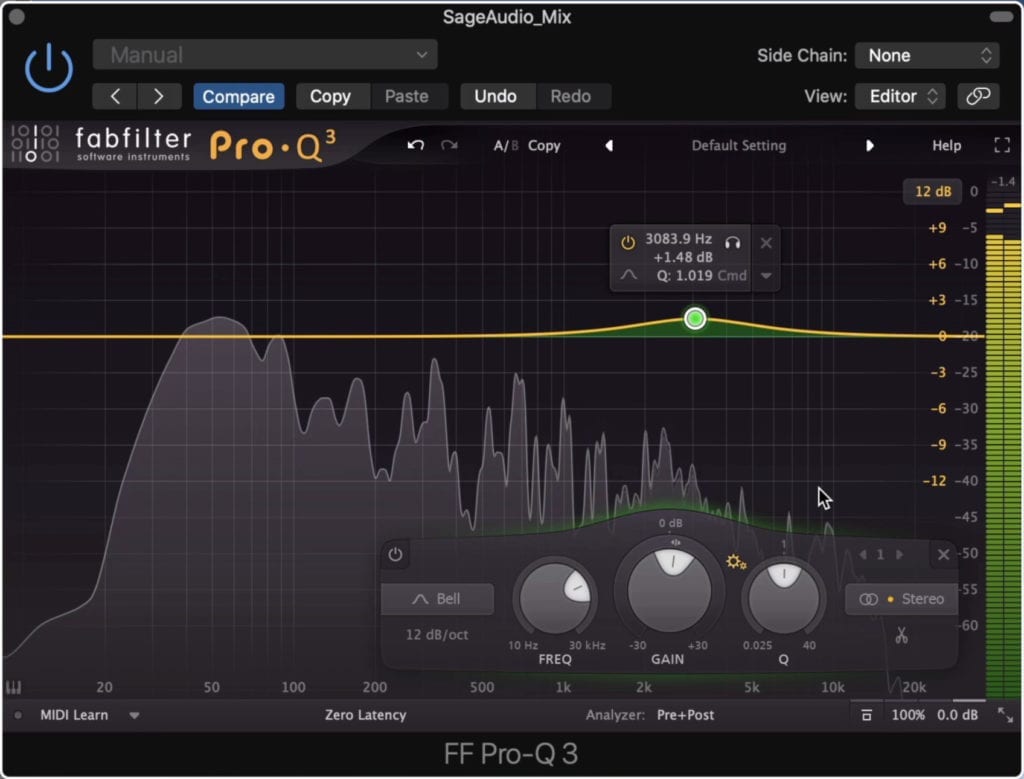Open the Analyzer Pre+Post menu
Screen dimensions: 1024x779
click(685, 715)
